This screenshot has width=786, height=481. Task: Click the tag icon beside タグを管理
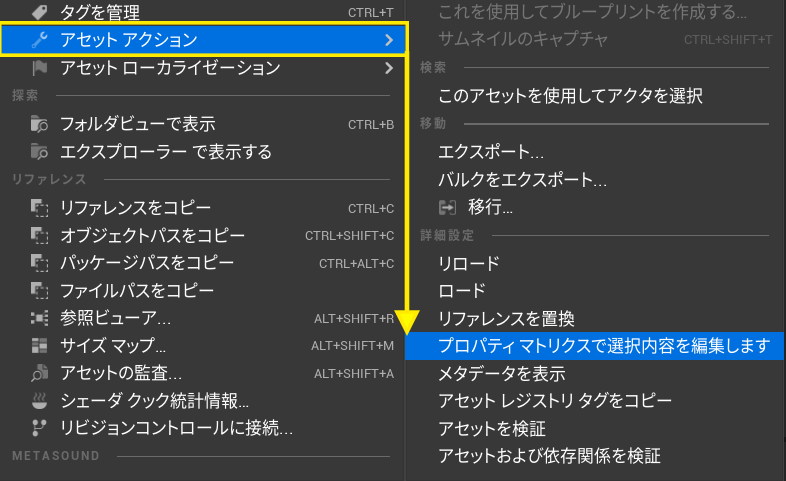pyautogui.click(x=40, y=12)
